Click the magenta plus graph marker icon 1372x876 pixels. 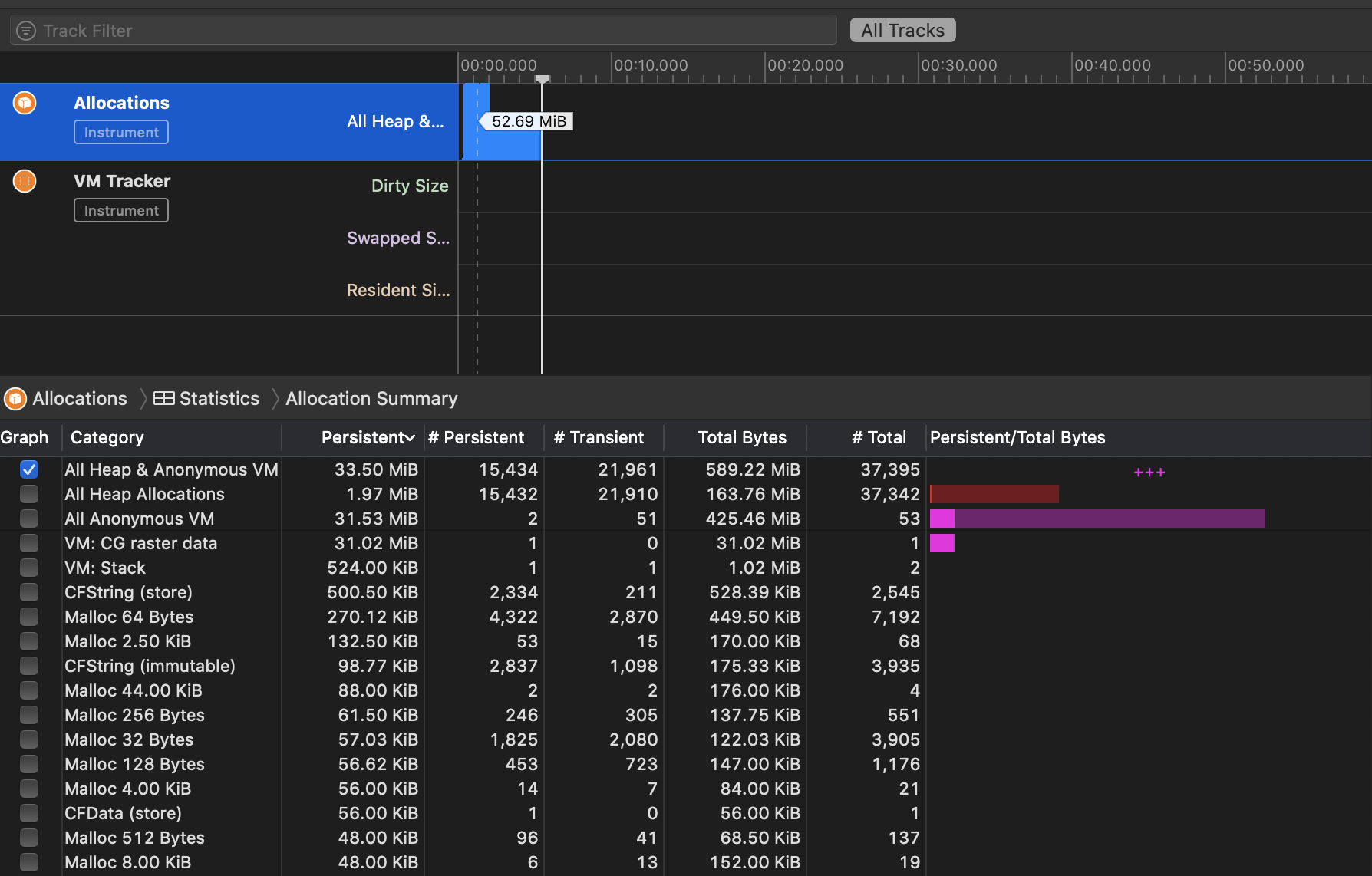[1149, 473]
